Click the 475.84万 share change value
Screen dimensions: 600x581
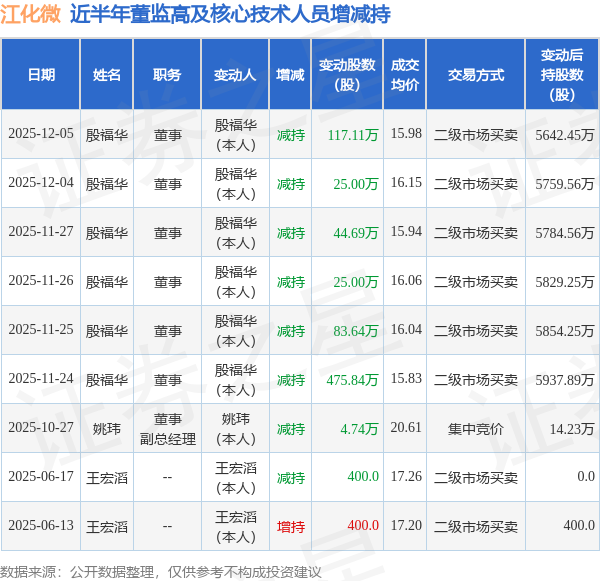pyautogui.click(x=352, y=380)
